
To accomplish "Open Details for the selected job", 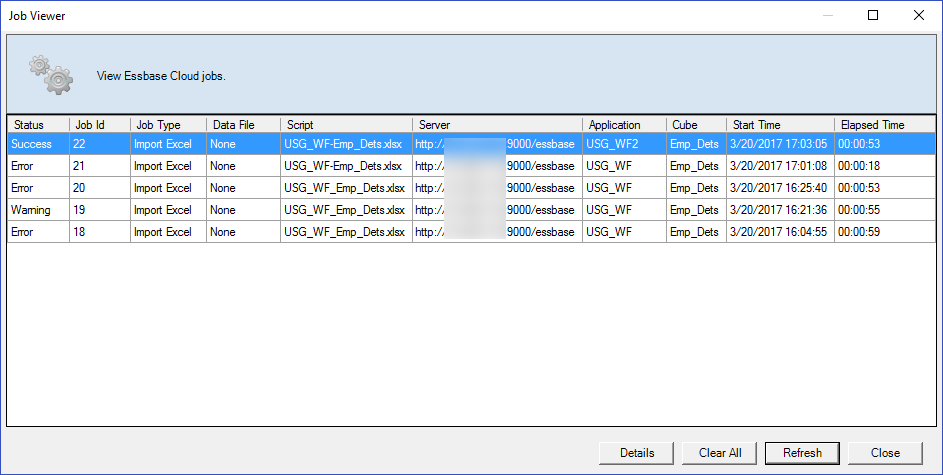I will point(636,453).
